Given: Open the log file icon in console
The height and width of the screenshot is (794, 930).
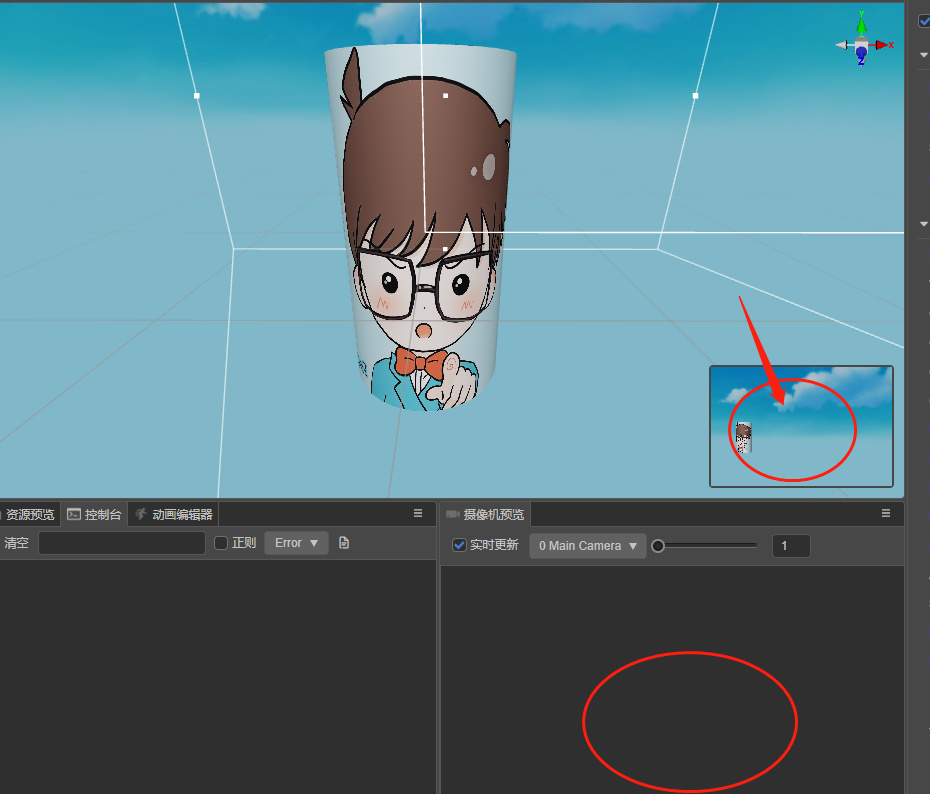Looking at the screenshot, I should point(344,543).
